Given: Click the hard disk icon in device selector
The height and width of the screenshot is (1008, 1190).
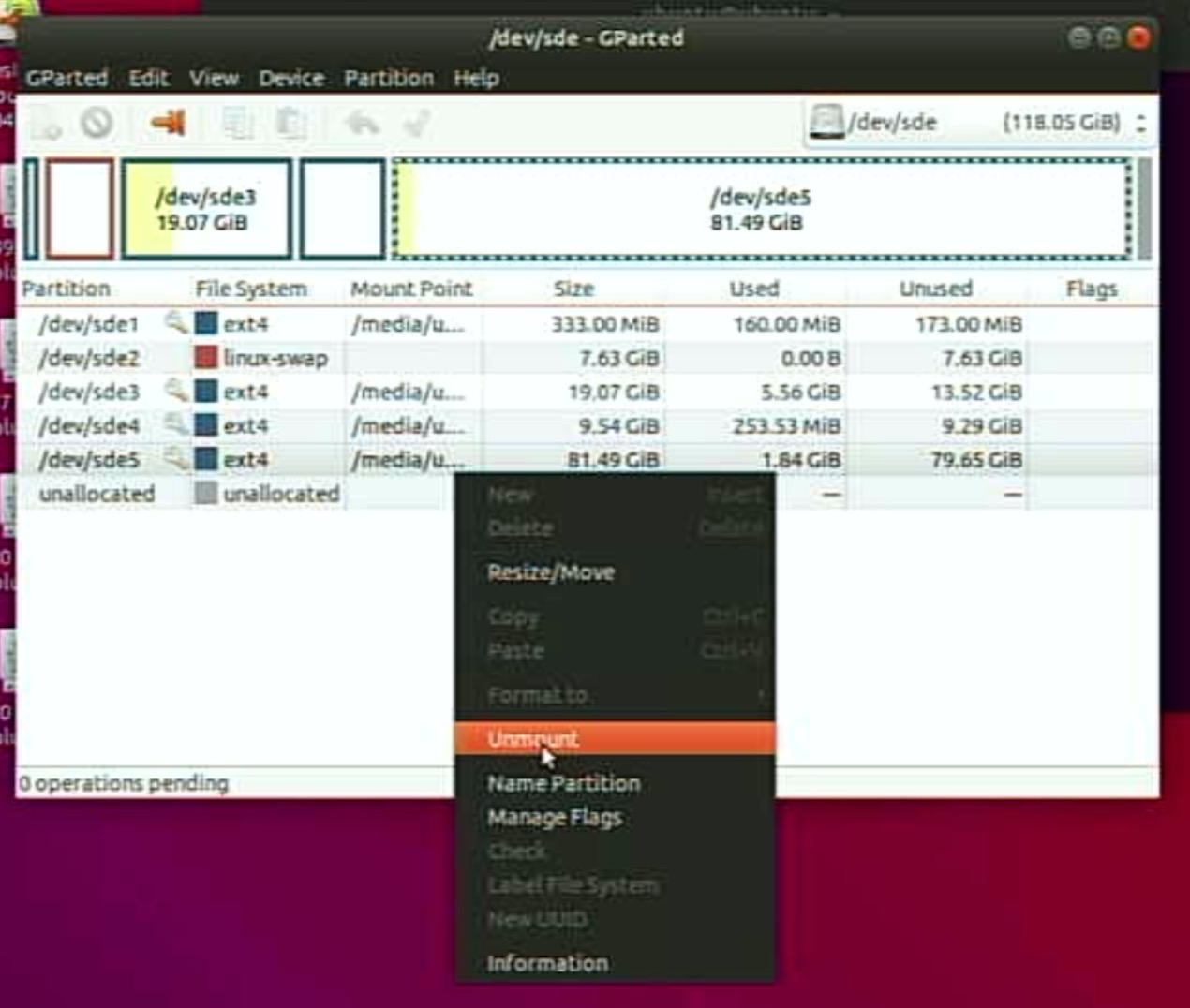Looking at the screenshot, I should [826, 123].
